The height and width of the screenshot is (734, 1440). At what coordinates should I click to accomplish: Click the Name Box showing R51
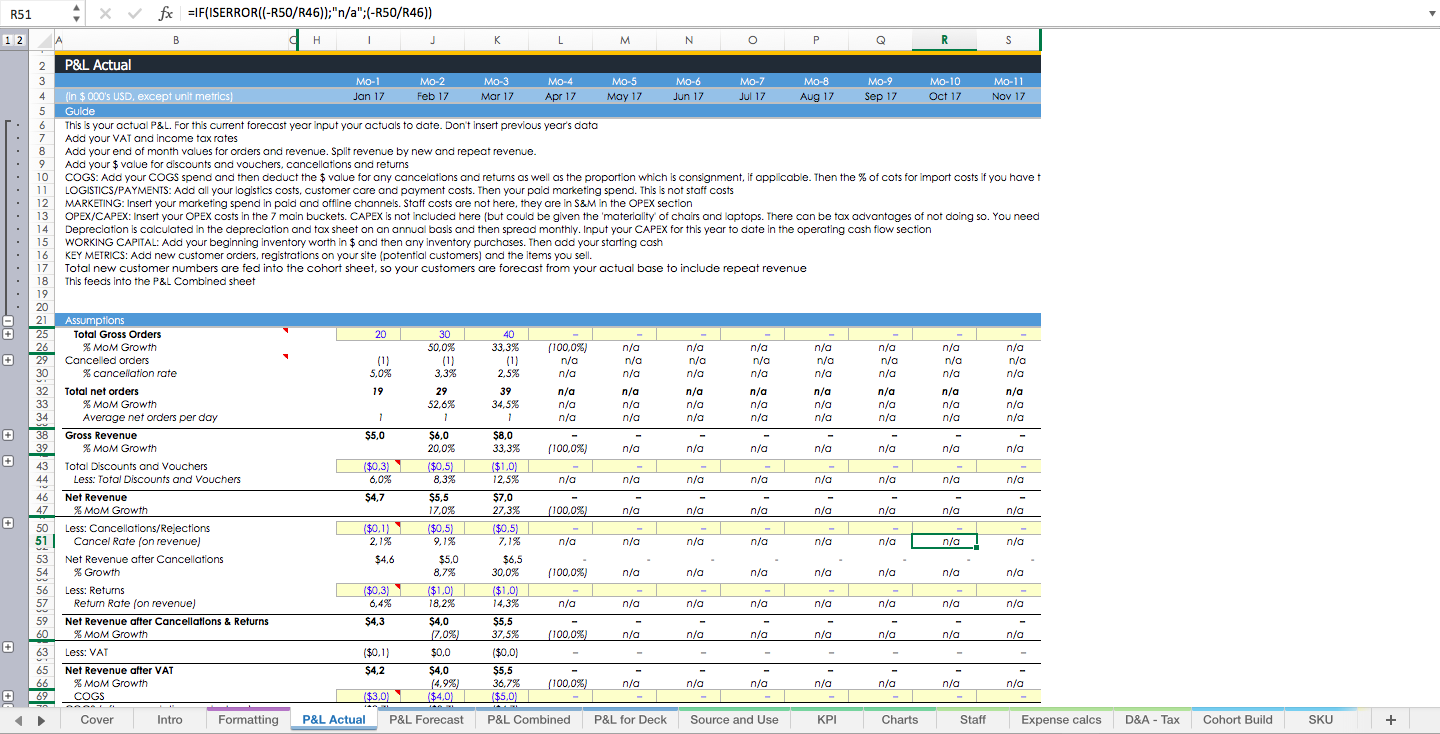[37, 14]
